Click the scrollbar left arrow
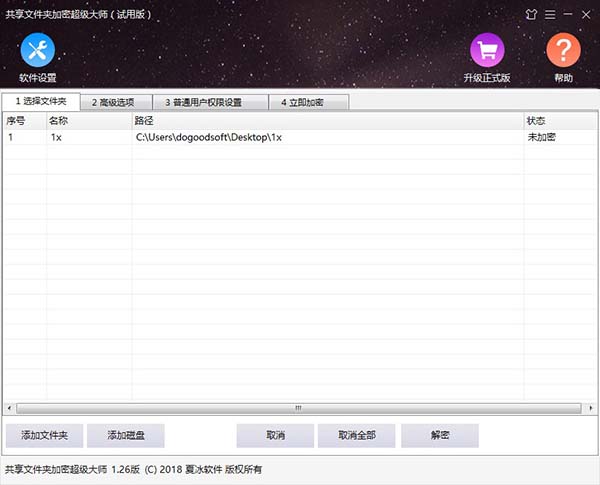The width and height of the screenshot is (600, 485). (9, 408)
